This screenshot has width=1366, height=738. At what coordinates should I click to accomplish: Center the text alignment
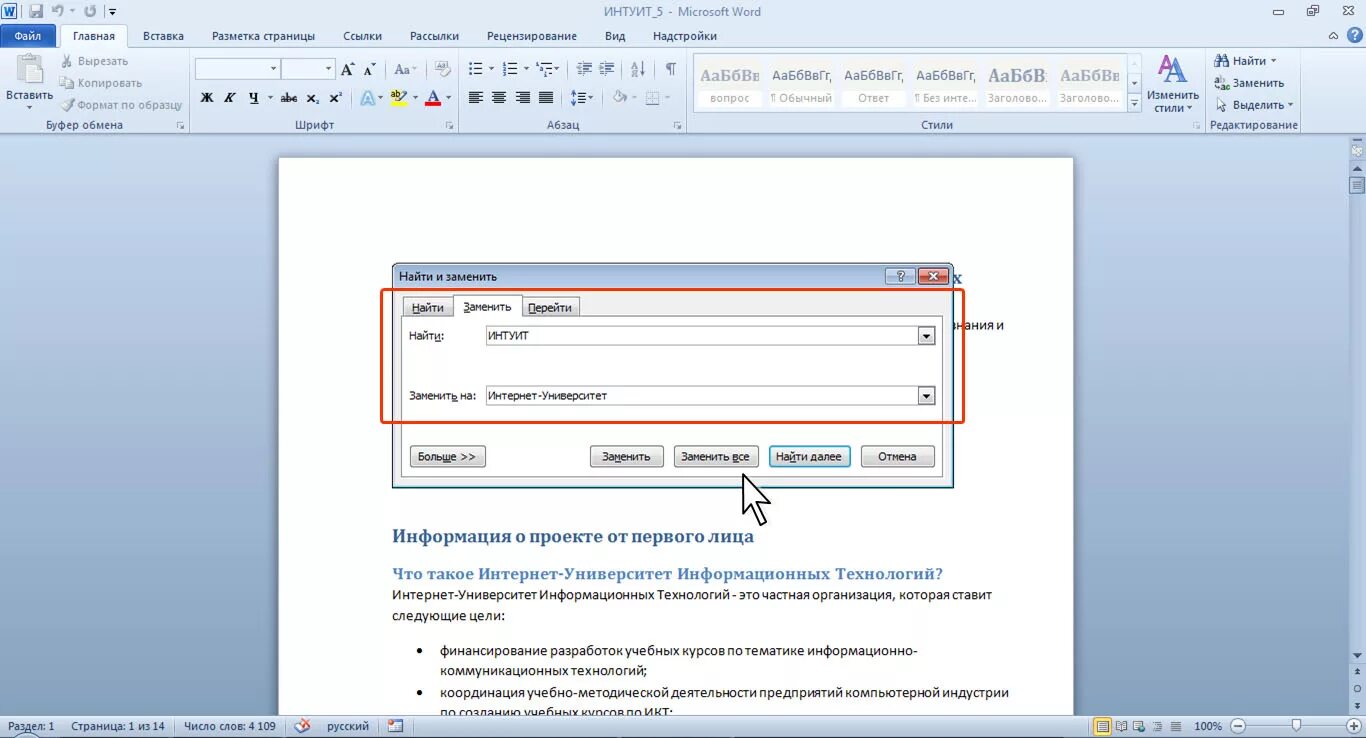pos(498,97)
